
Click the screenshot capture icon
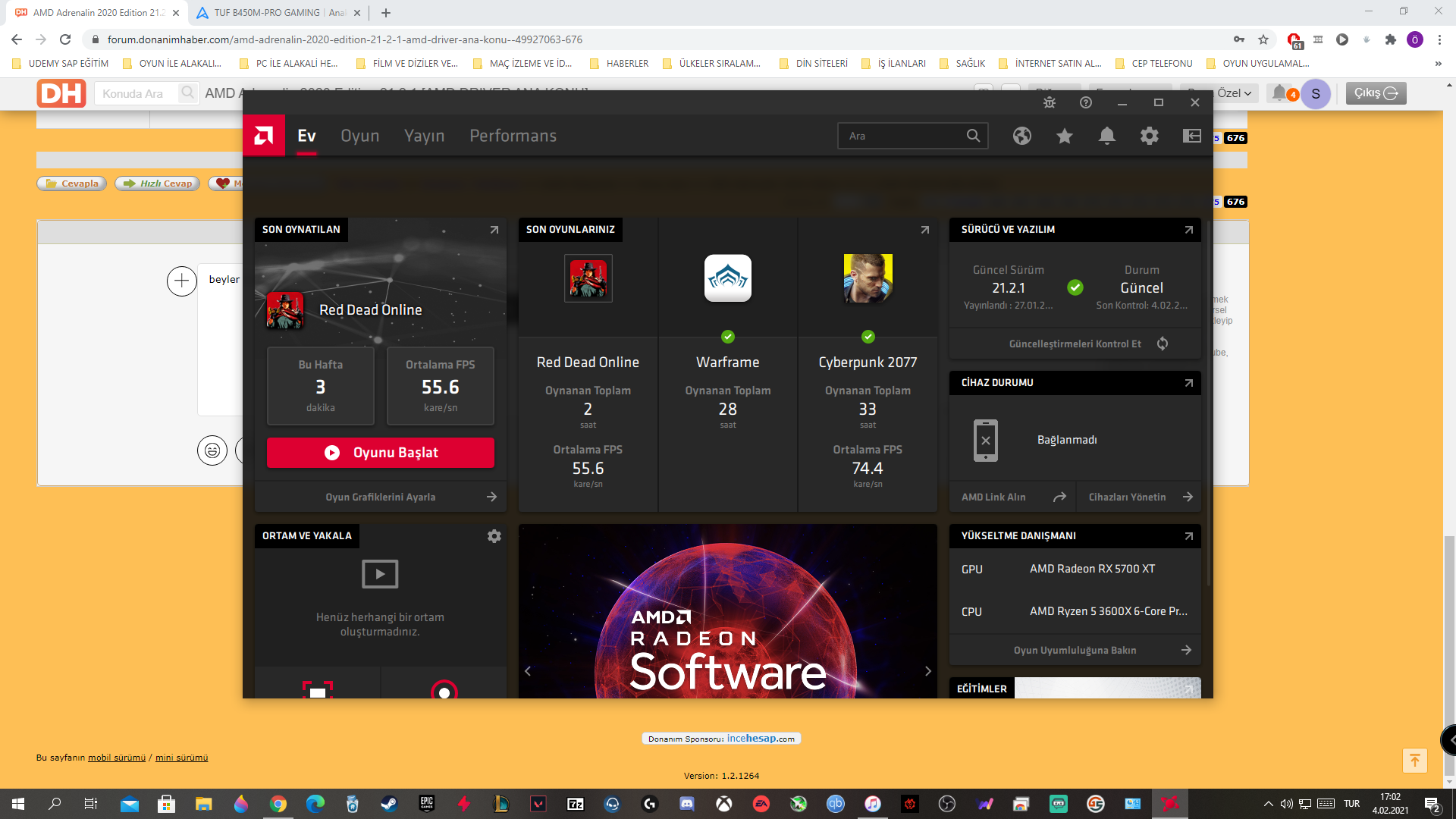point(318,689)
